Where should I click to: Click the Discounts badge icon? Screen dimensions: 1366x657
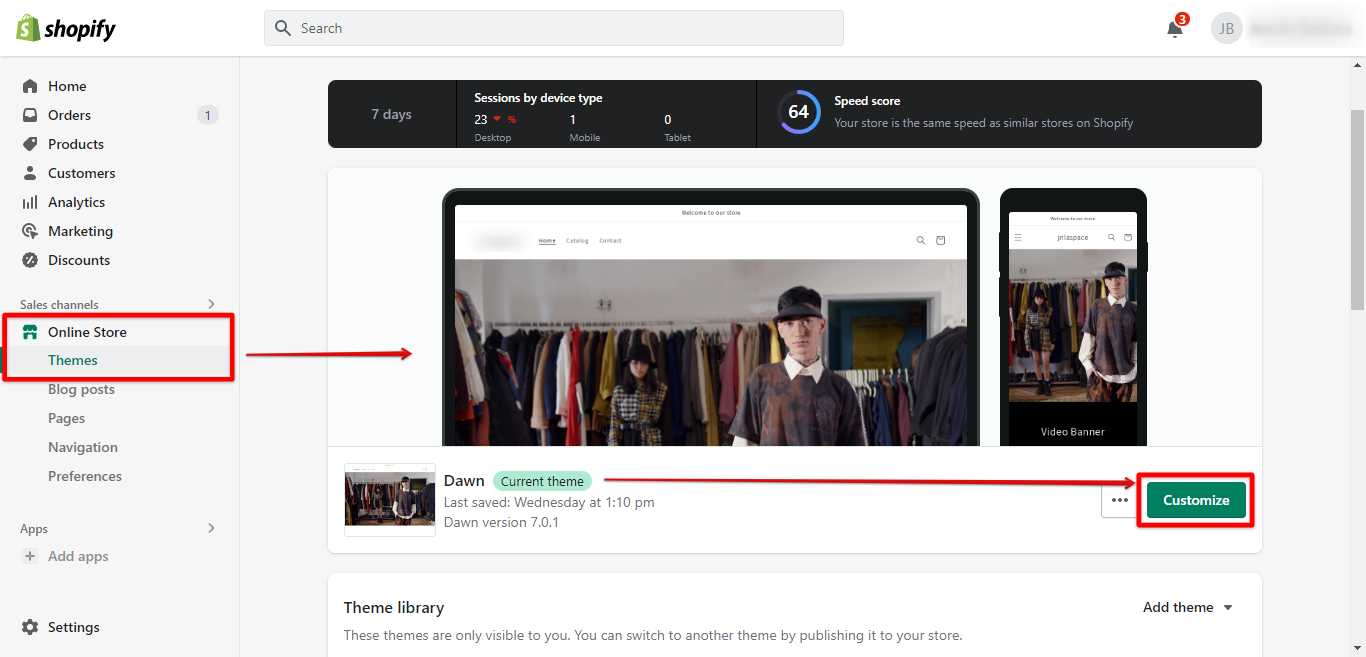[30, 260]
